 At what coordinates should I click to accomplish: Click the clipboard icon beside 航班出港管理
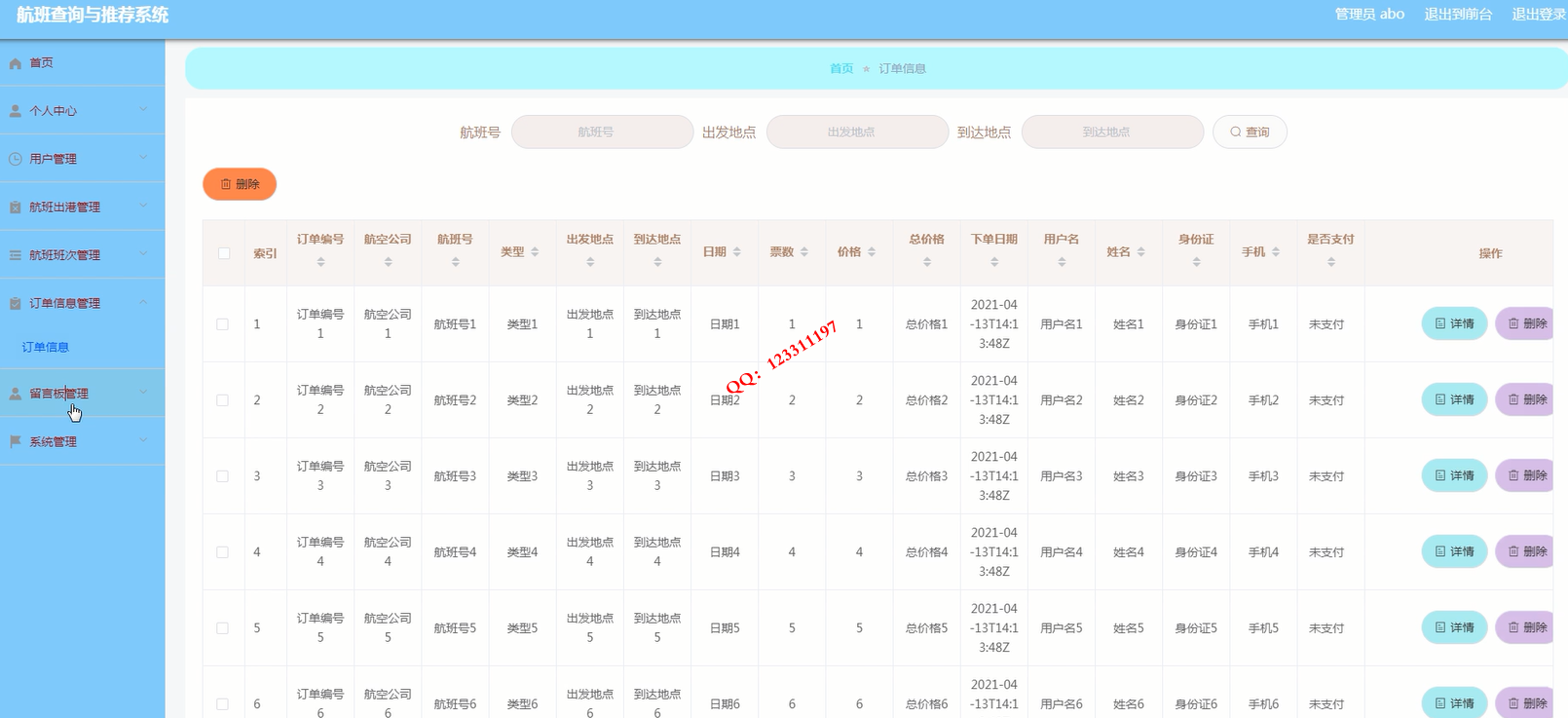pyautogui.click(x=16, y=208)
